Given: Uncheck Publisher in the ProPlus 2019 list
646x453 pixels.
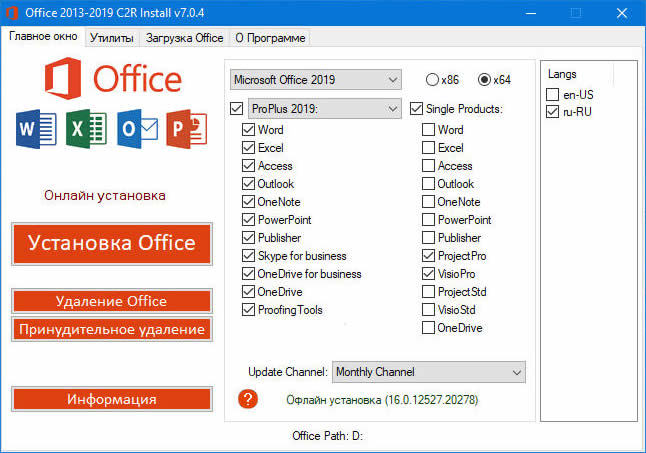Looking at the screenshot, I should pos(248,238).
